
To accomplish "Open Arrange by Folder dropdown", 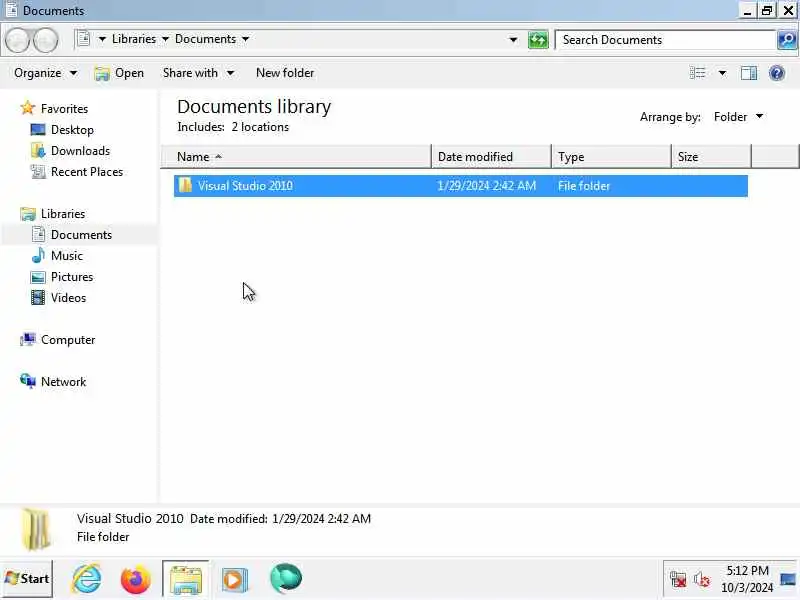I will [738, 117].
